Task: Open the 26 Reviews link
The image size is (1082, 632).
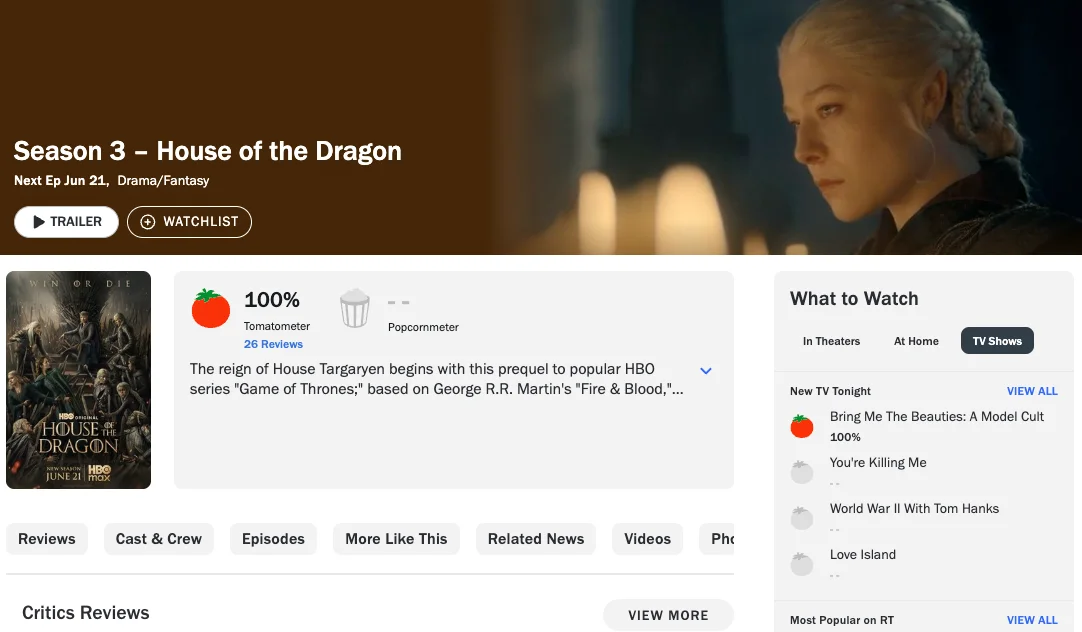Action: (273, 344)
